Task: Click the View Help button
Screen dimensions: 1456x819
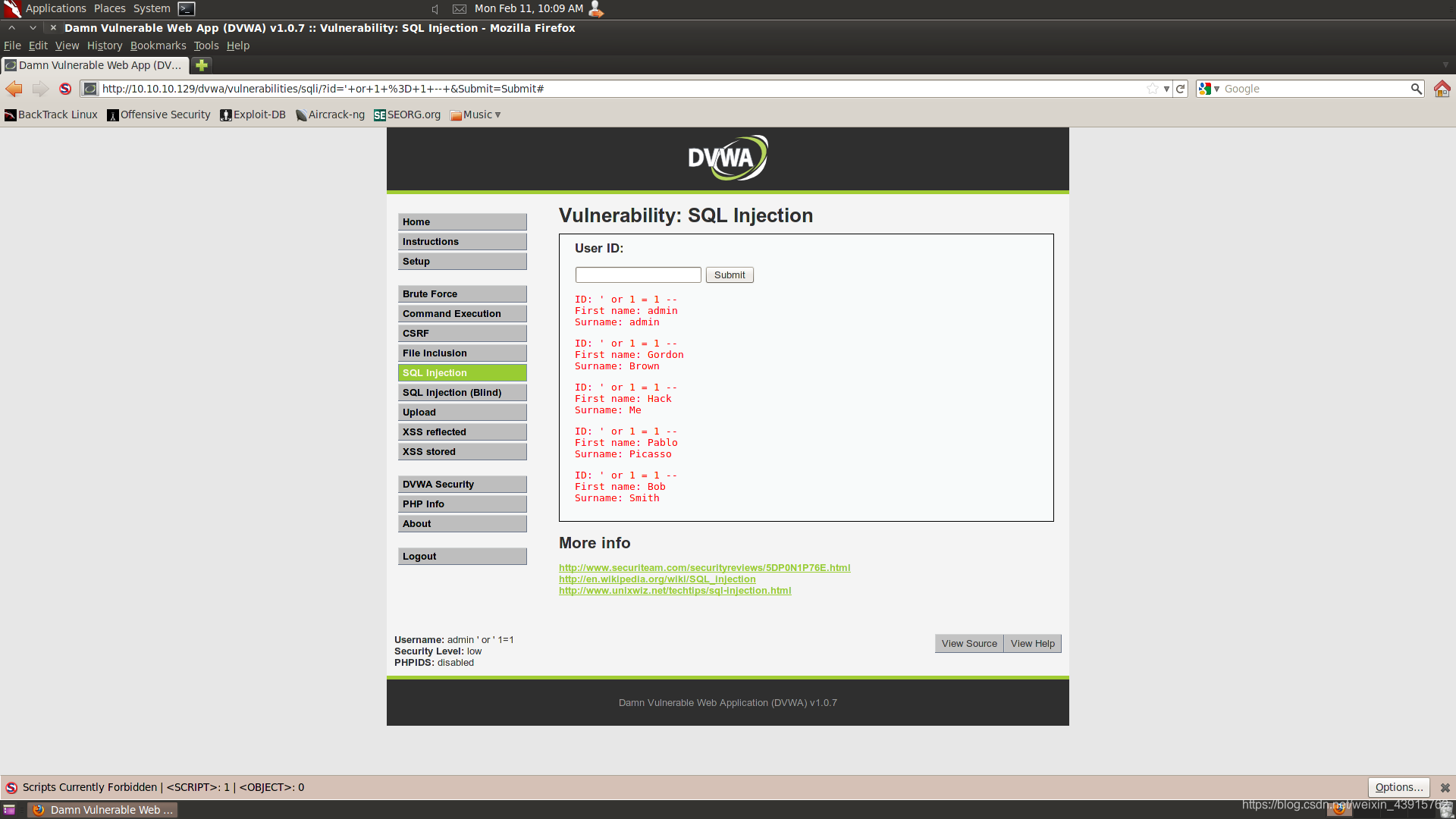Action: 1032,644
